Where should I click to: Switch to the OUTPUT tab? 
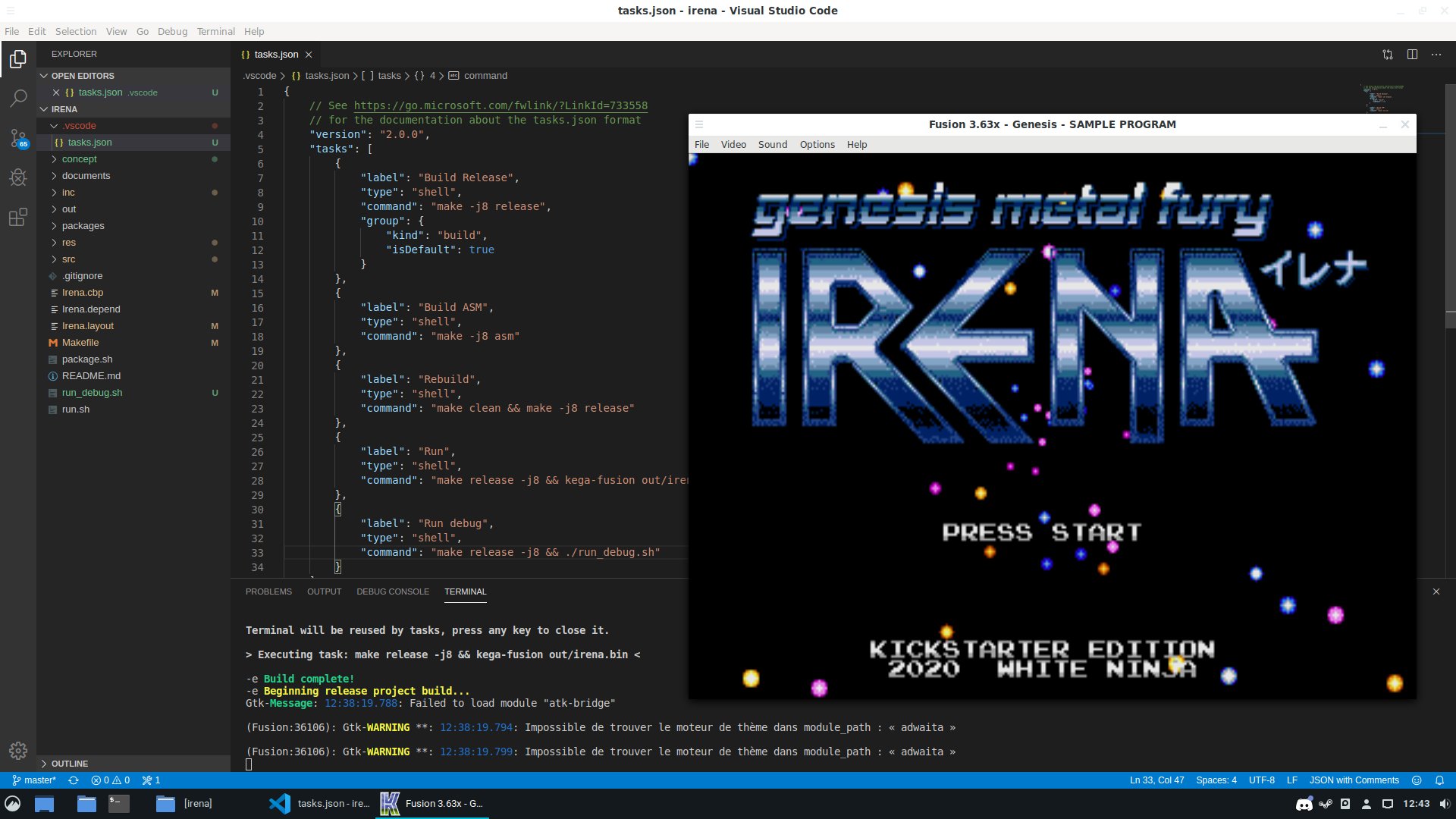pyautogui.click(x=324, y=591)
